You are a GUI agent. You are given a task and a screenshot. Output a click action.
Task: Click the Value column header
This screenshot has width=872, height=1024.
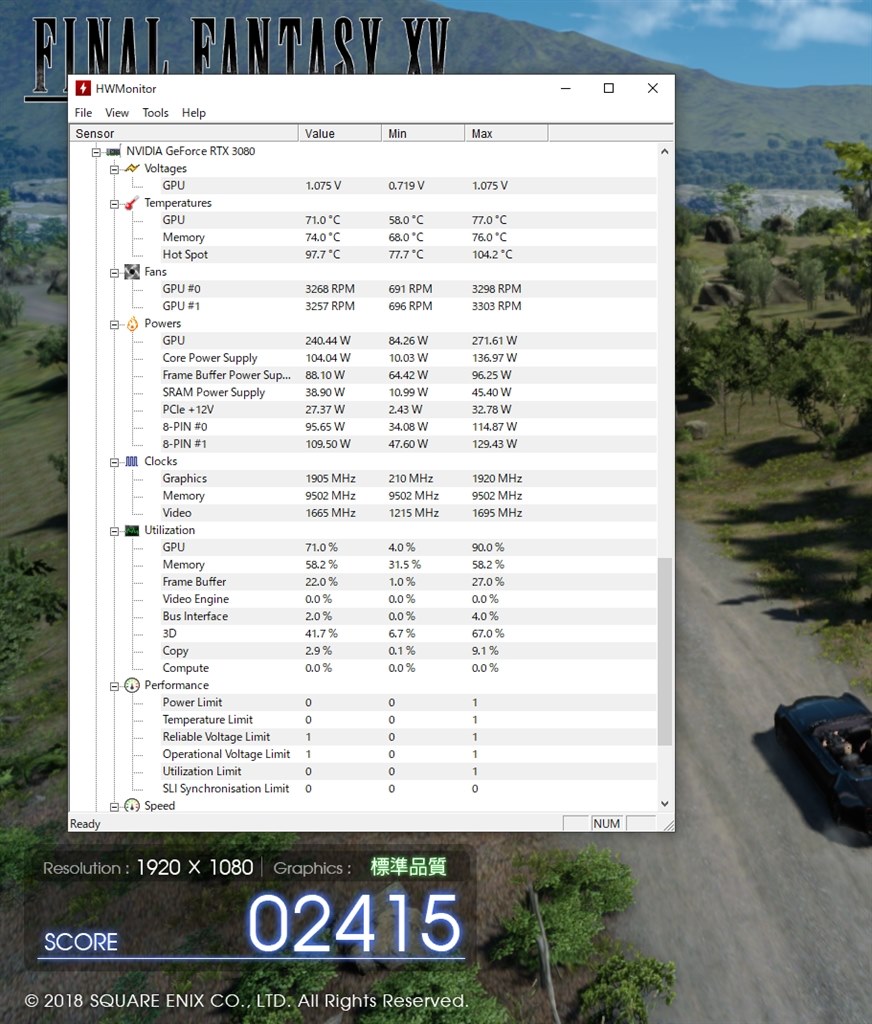coord(340,133)
